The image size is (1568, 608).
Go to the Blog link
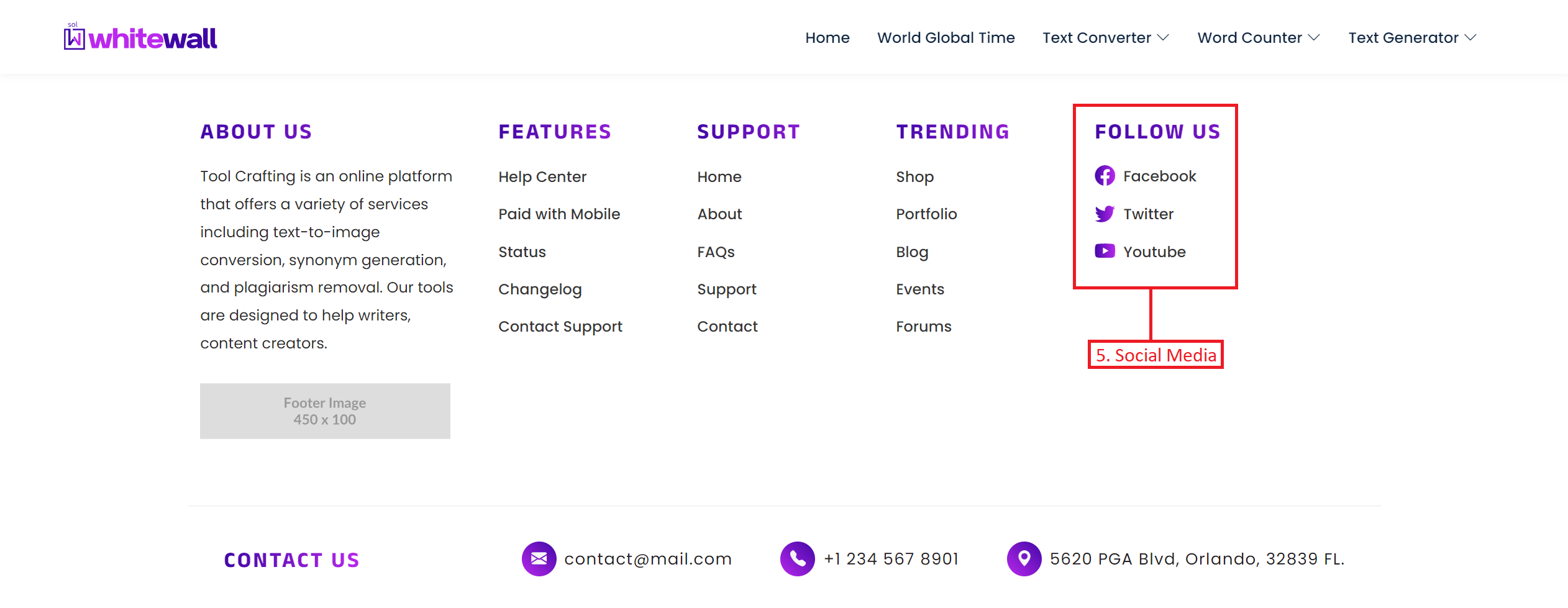pyautogui.click(x=912, y=252)
